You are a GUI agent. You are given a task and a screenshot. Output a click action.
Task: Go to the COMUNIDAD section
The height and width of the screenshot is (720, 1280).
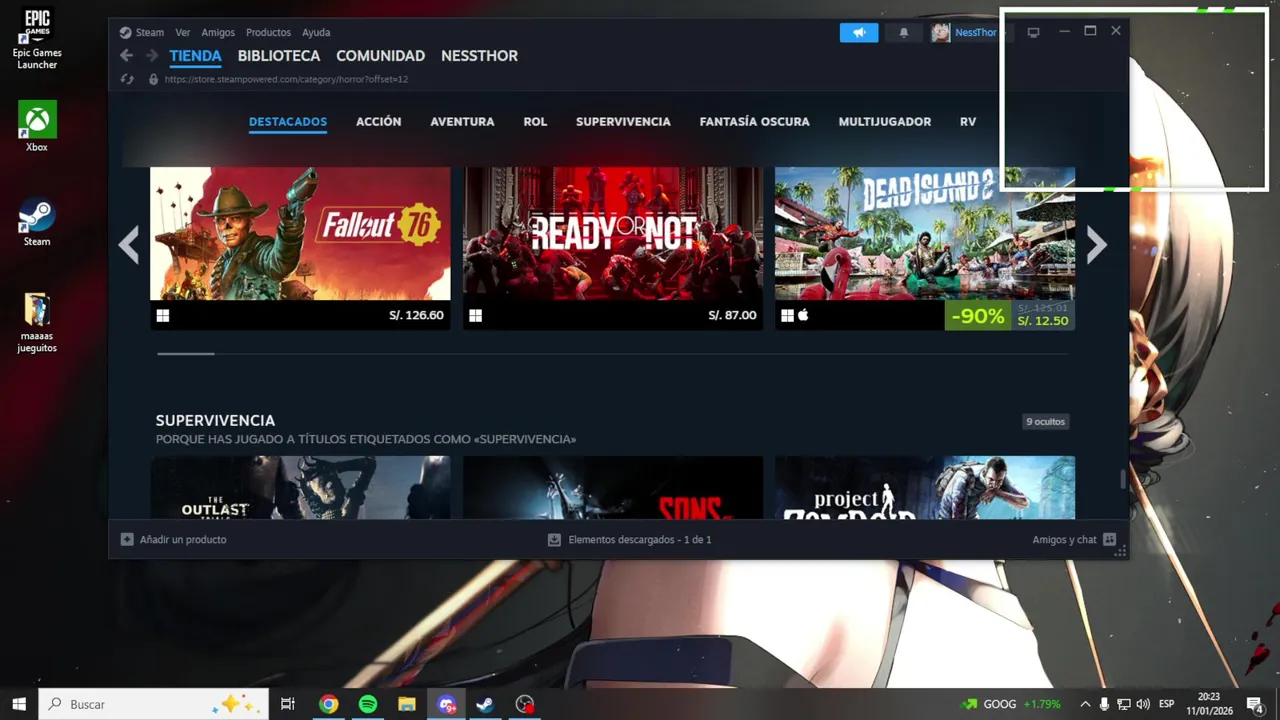pyautogui.click(x=380, y=56)
